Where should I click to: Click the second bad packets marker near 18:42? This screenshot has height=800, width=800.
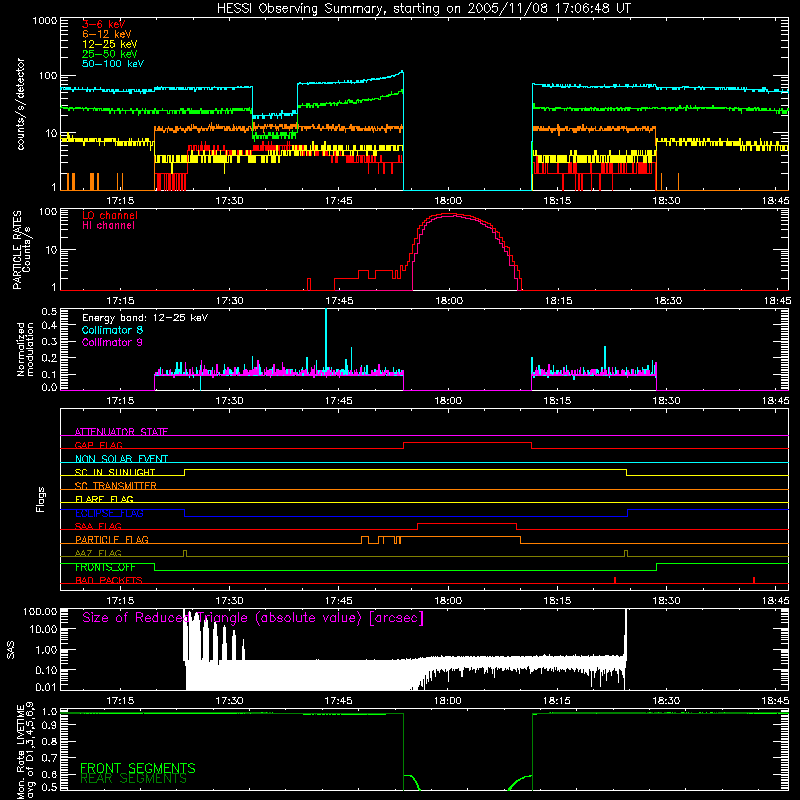tap(754, 580)
